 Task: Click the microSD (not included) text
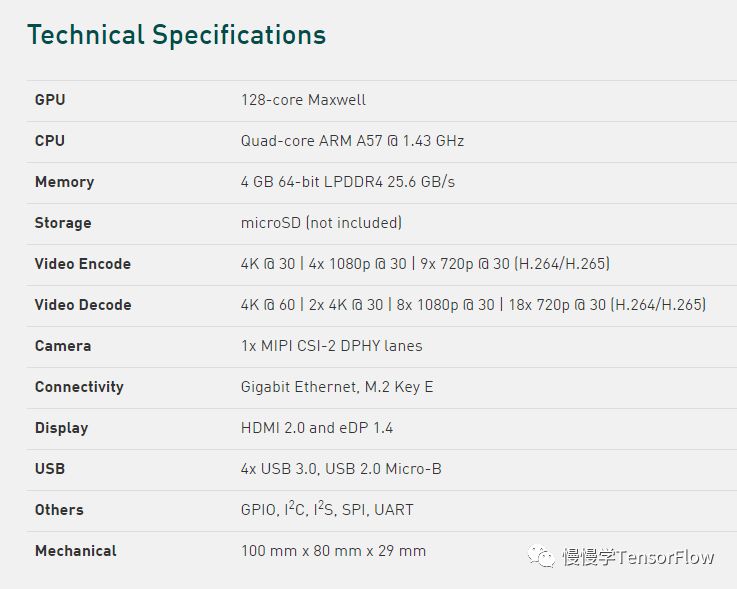[321, 223]
